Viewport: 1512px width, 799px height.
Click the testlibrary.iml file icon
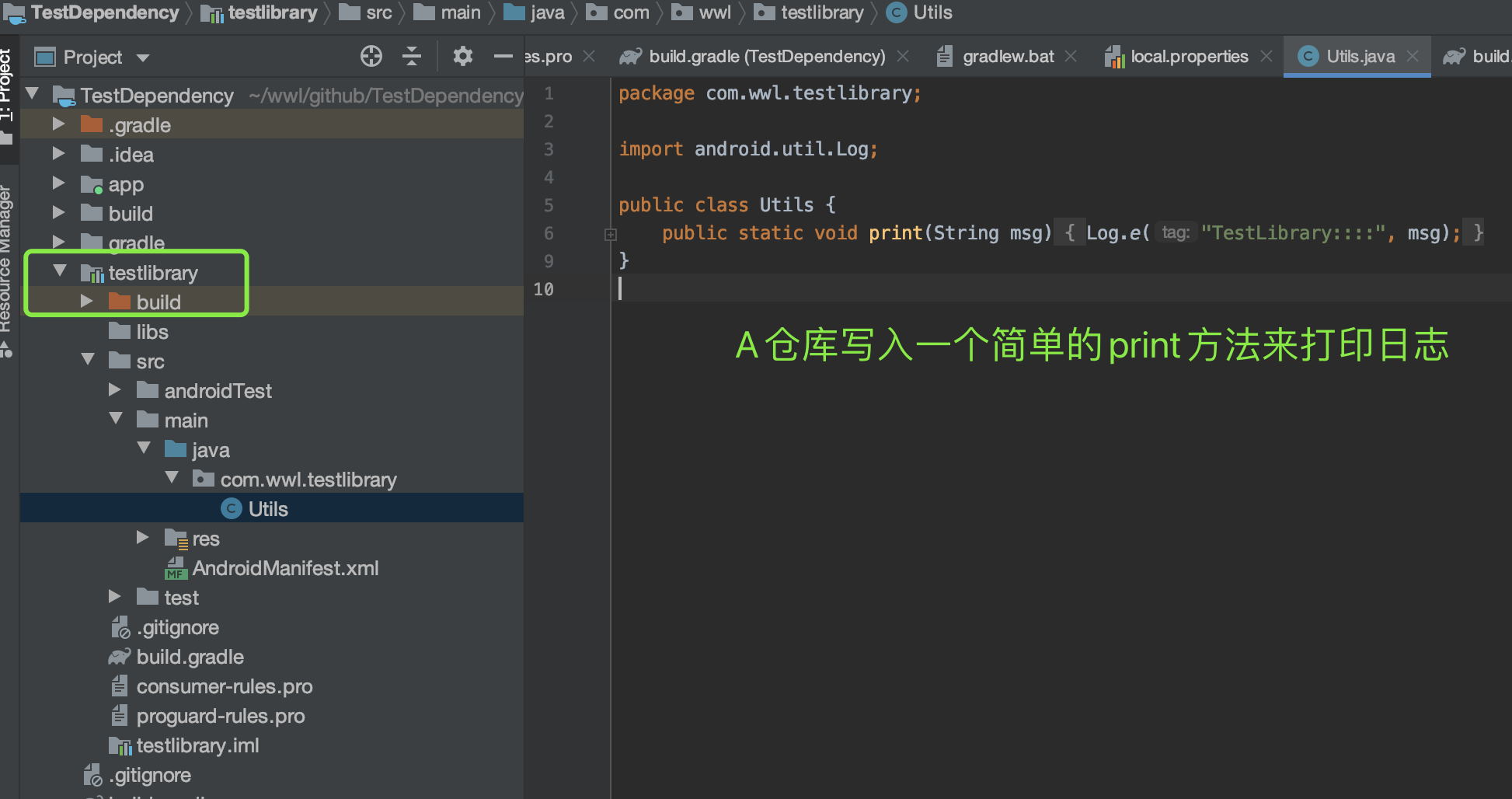[120, 746]
